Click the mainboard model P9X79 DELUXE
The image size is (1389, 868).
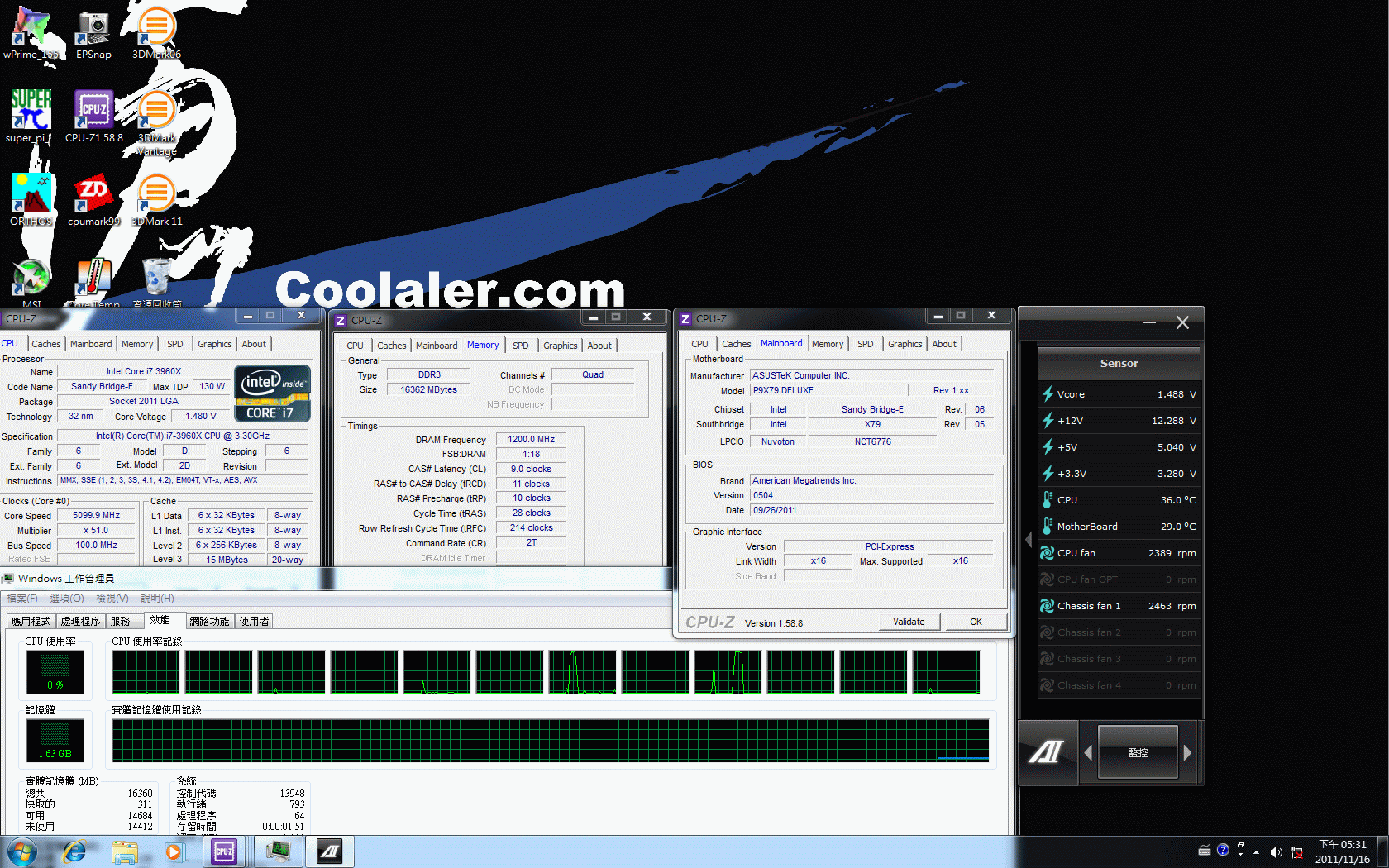828,390
